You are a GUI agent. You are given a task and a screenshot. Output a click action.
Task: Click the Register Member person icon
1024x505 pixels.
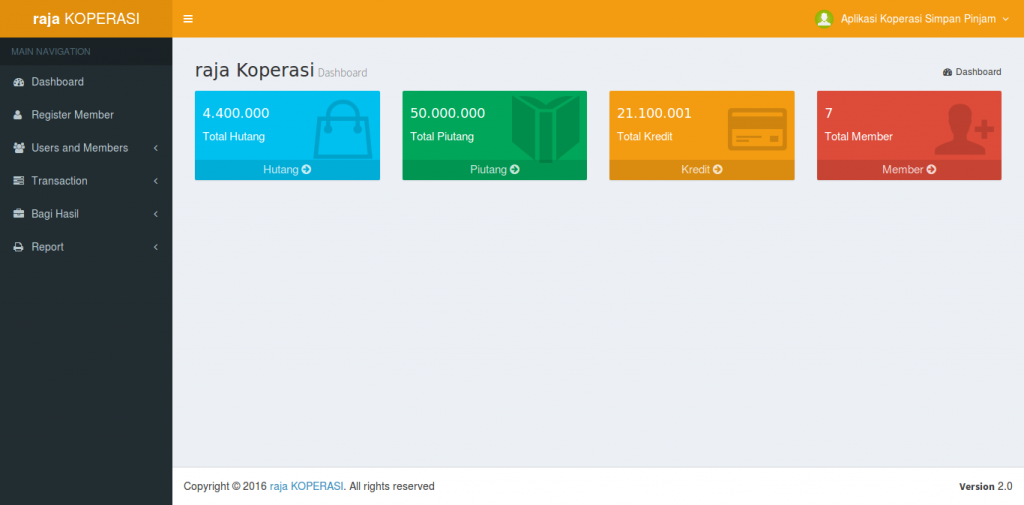pos(18,115)
